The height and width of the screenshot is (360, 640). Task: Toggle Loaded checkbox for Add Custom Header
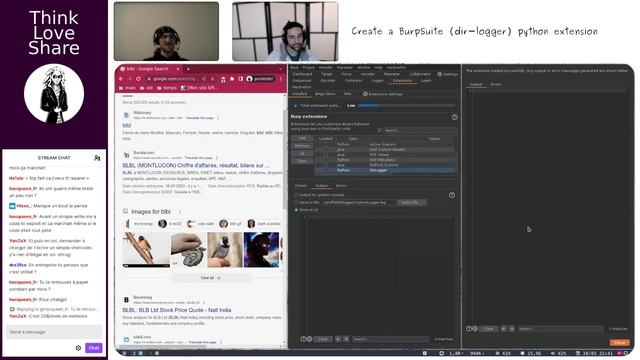(325, 149)
